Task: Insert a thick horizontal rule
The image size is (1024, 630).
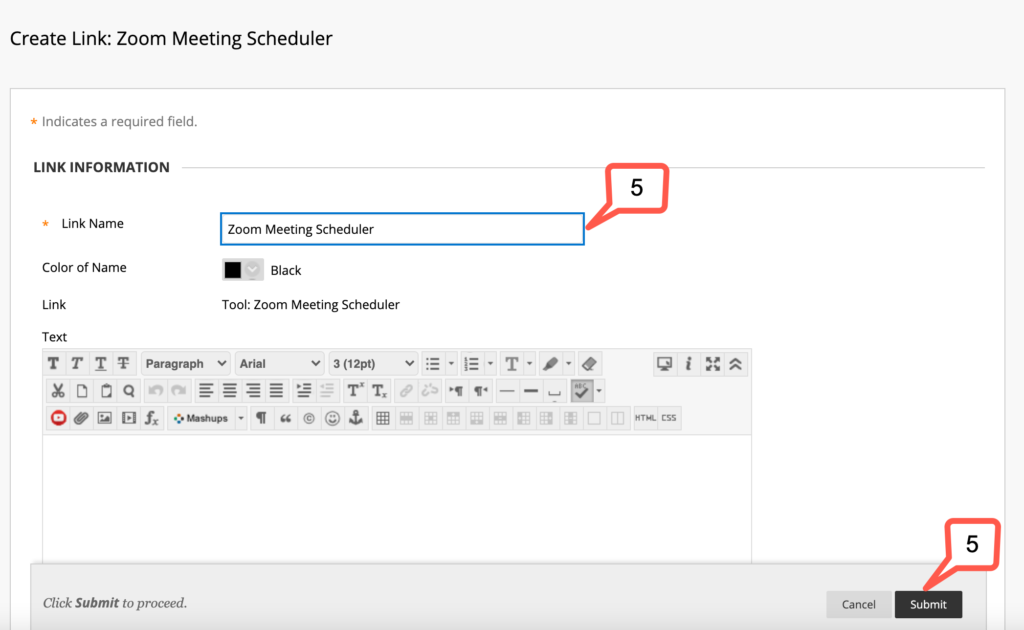Action: point(531,391)
